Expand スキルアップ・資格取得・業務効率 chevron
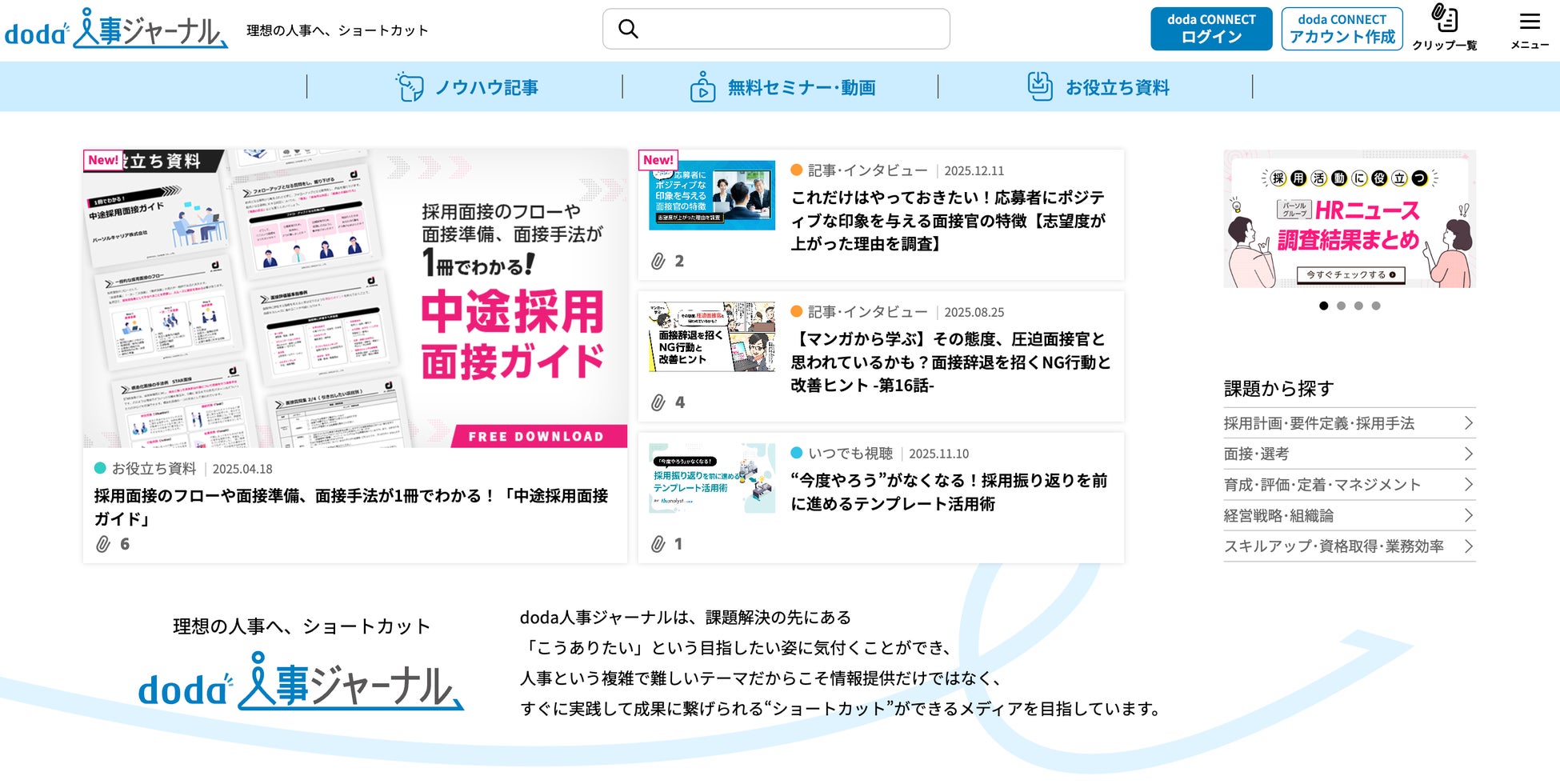Viewport: 1560px width, 784px height. 1468,546
